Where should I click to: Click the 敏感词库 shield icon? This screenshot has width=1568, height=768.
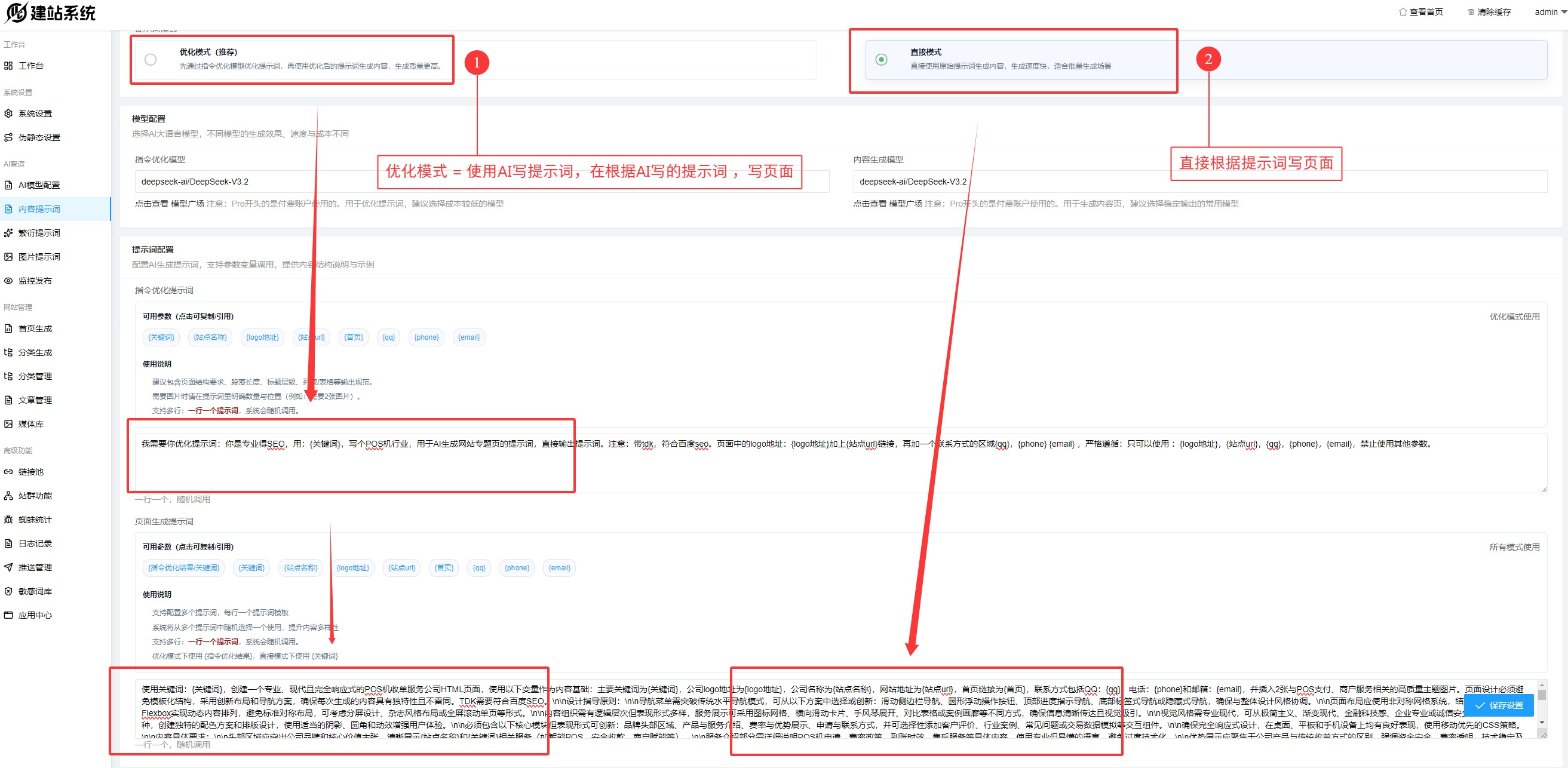pyautogui.click(x=8, y=591)
